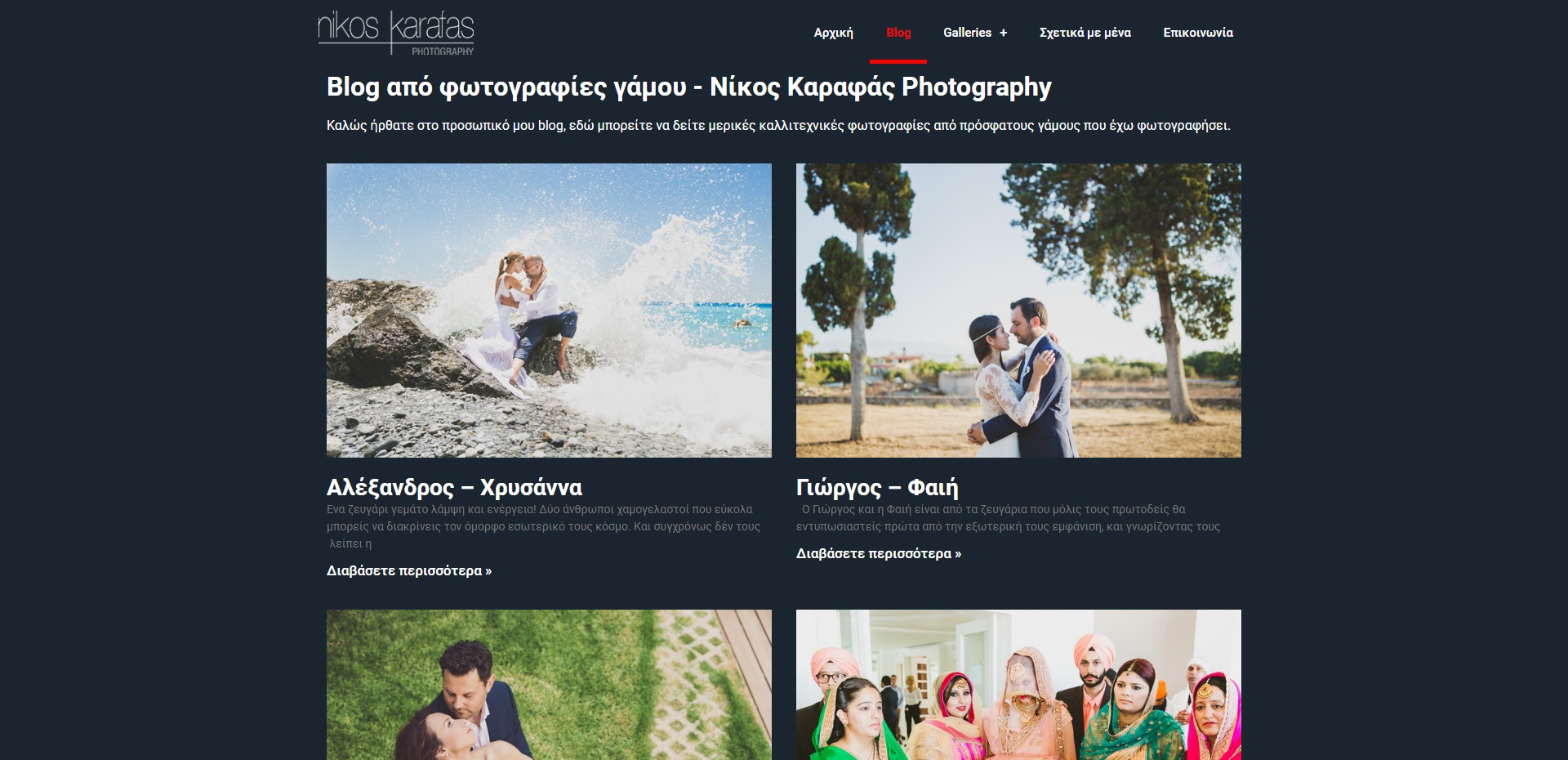Open the couple on rocks wave photo
The image size is (1568, 760).
point(549,311)
